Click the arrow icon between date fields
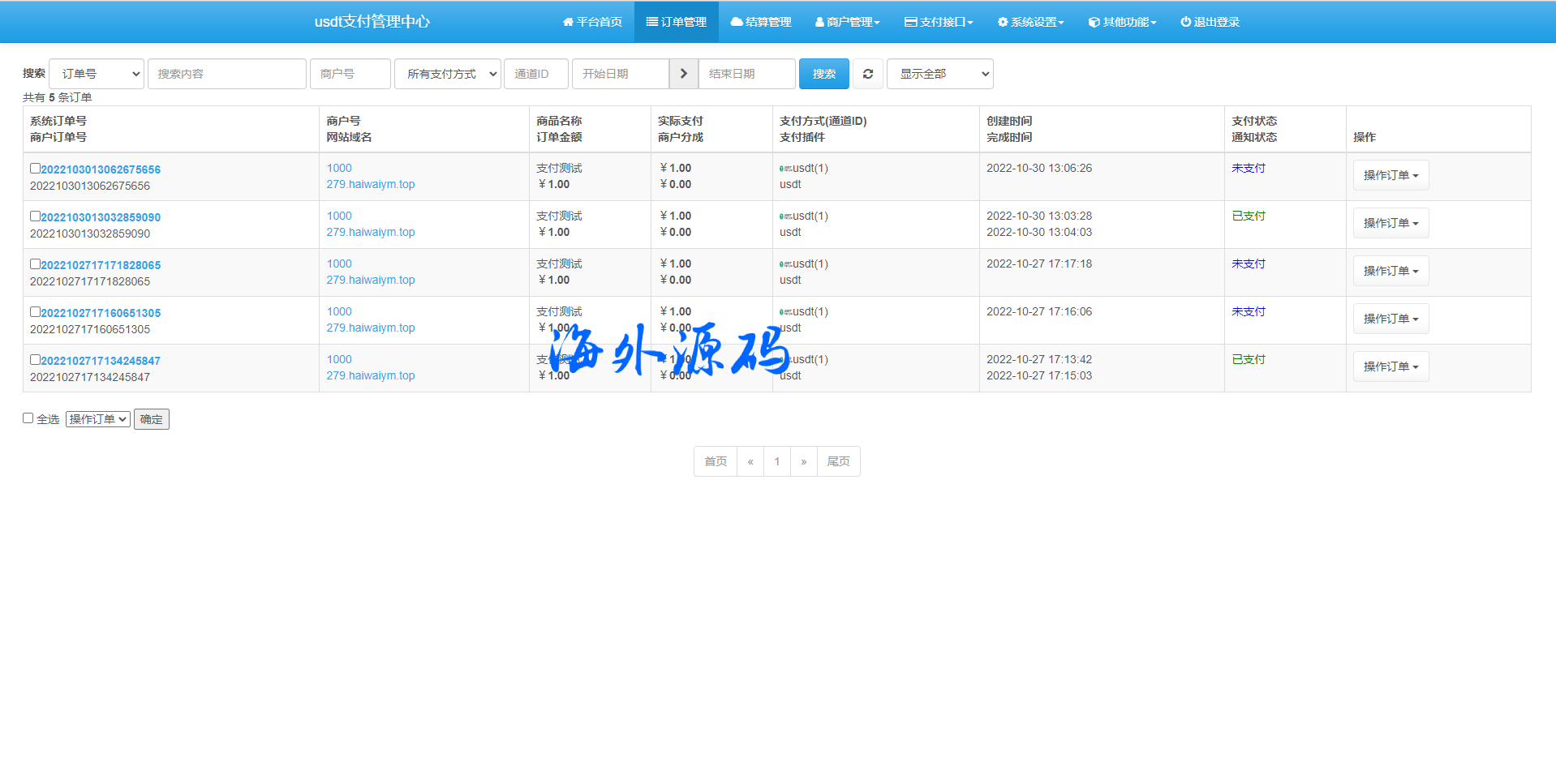Image resolution: width=1556 pixels, height=784 pixels. (683, 74)
